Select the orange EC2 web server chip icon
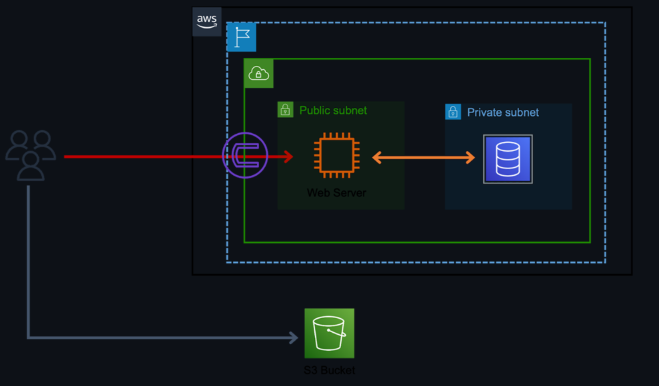 (x=337, y=155)
